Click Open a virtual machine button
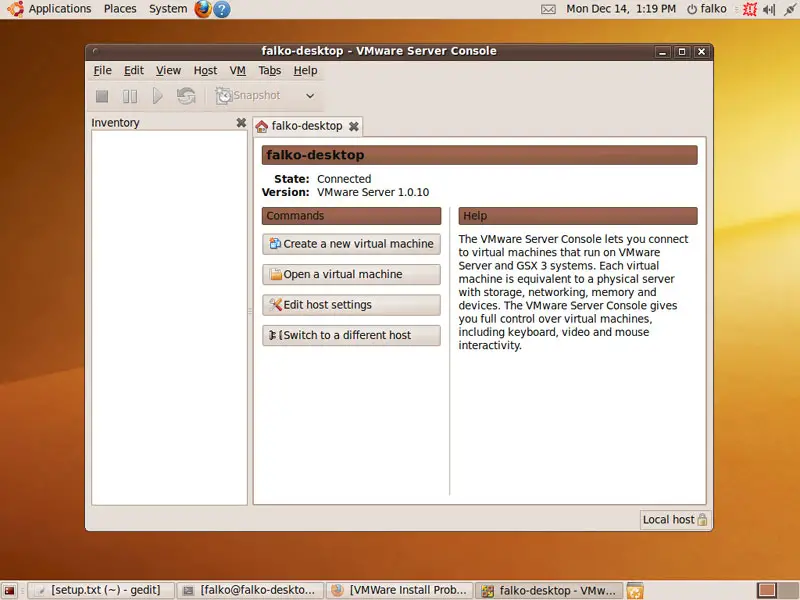Viewport: 800px width, 600px height. pos(352,274)
